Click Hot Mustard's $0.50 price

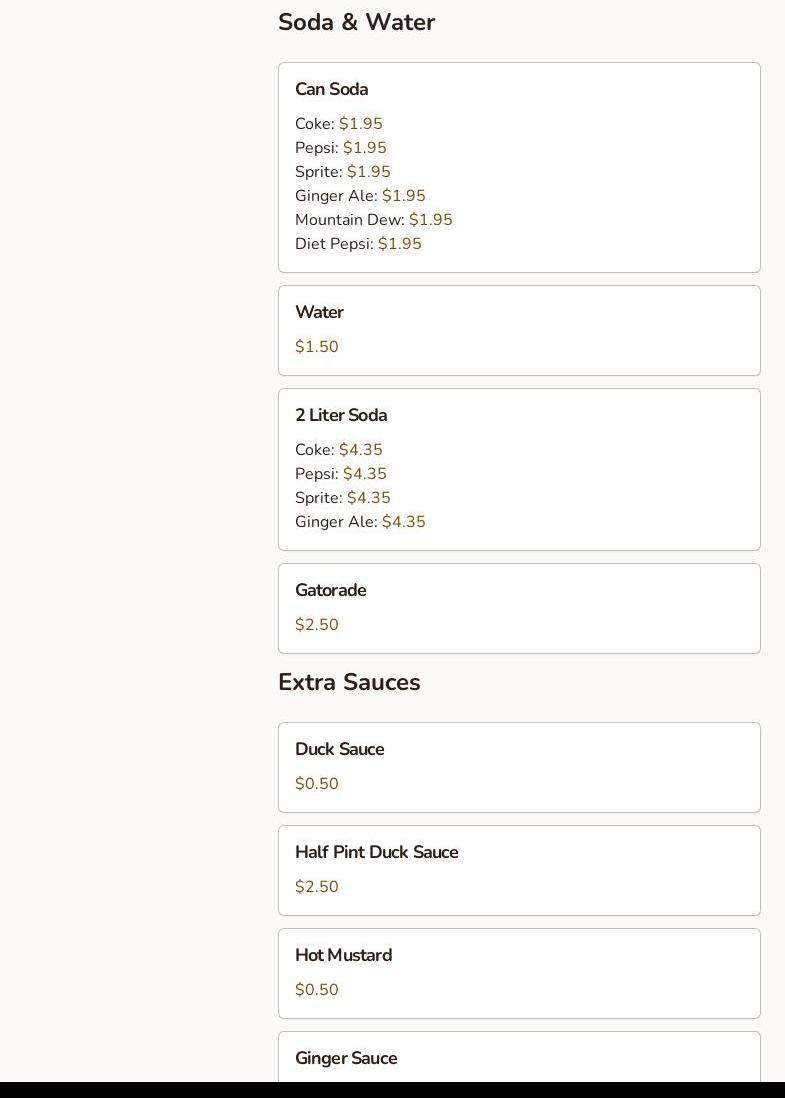pos(317,990)
